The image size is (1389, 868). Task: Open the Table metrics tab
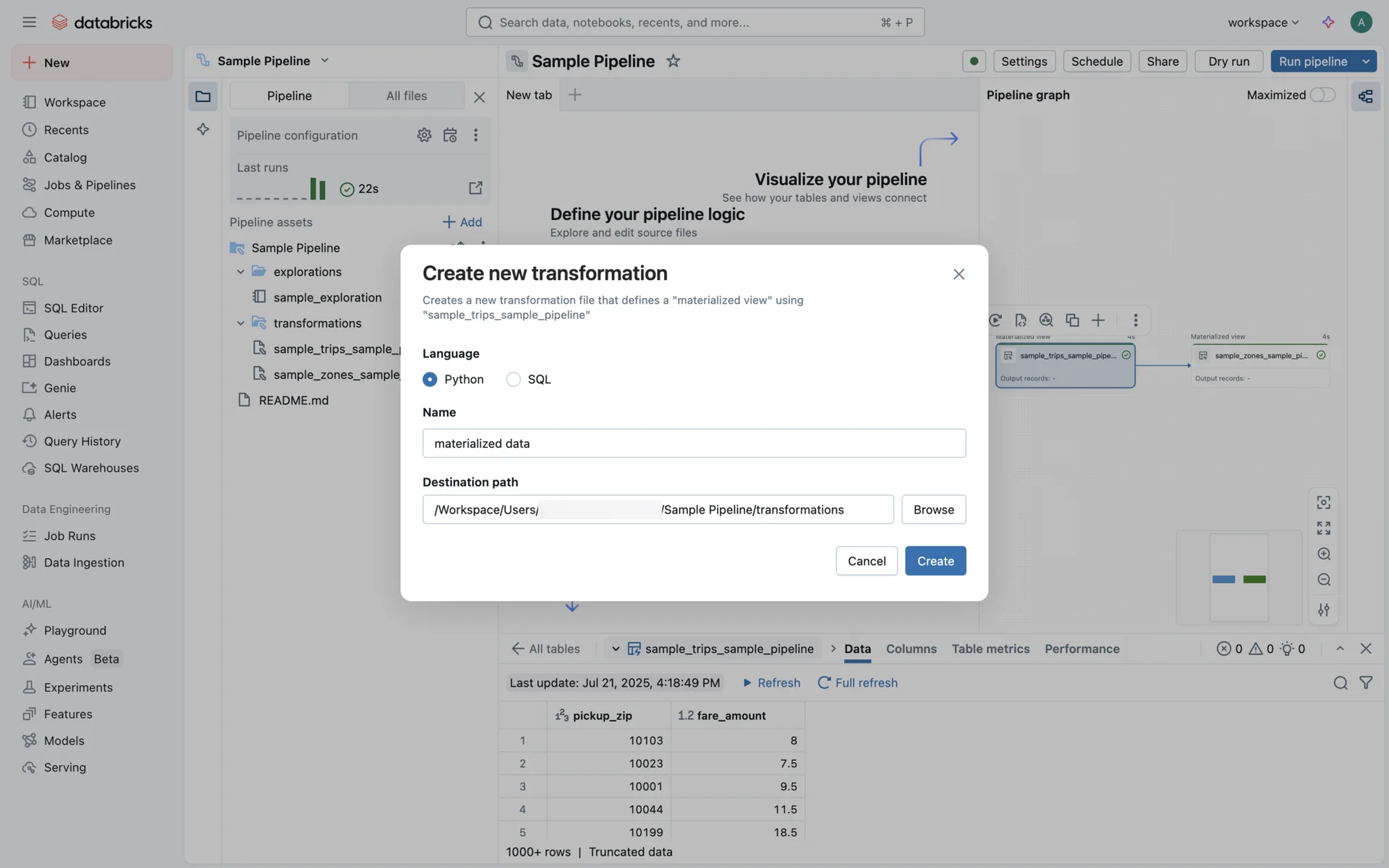click(x=990, y=649)
